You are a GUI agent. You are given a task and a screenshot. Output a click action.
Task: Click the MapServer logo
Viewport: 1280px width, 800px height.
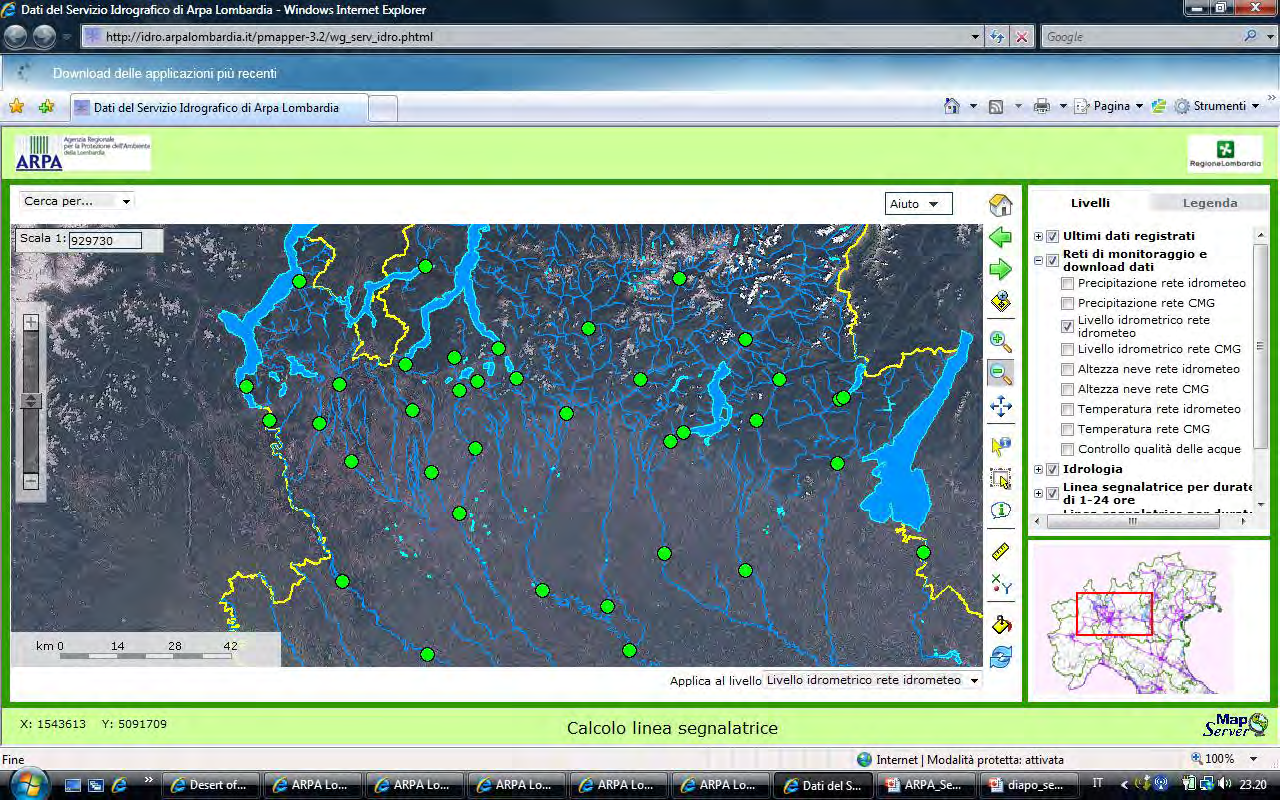pos(1236,726)
